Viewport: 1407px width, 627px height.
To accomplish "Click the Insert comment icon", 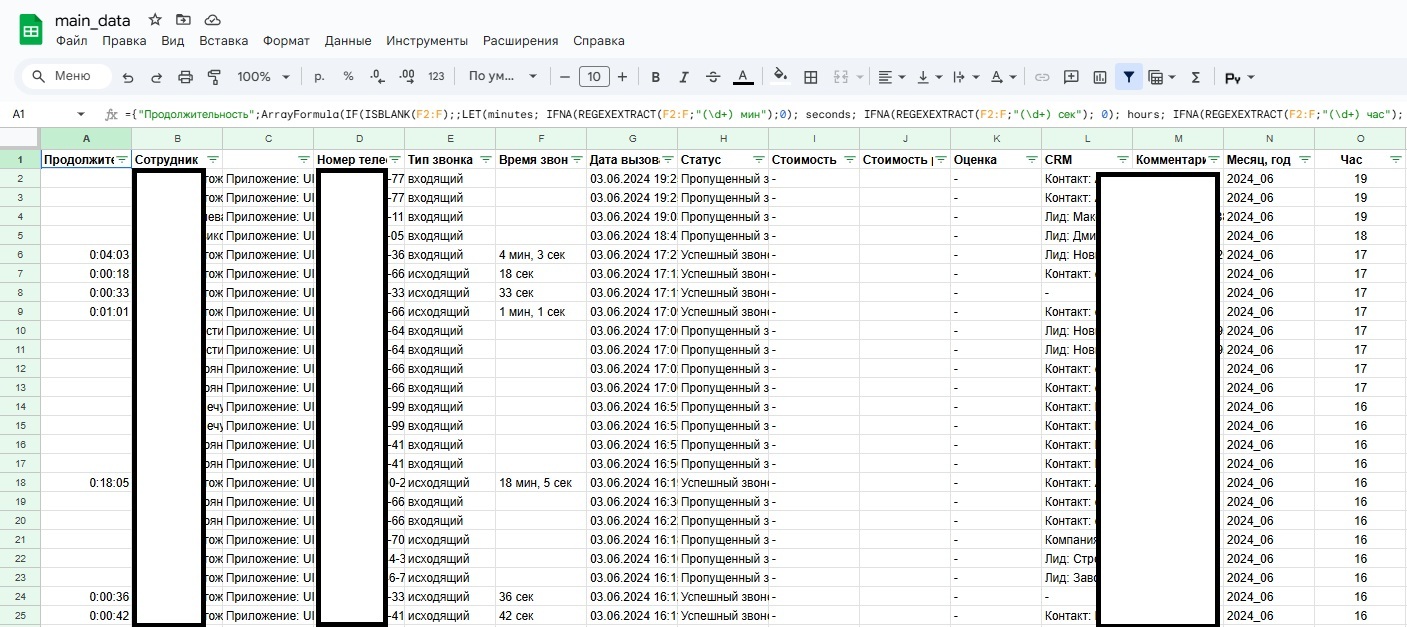I will 1071,77.
